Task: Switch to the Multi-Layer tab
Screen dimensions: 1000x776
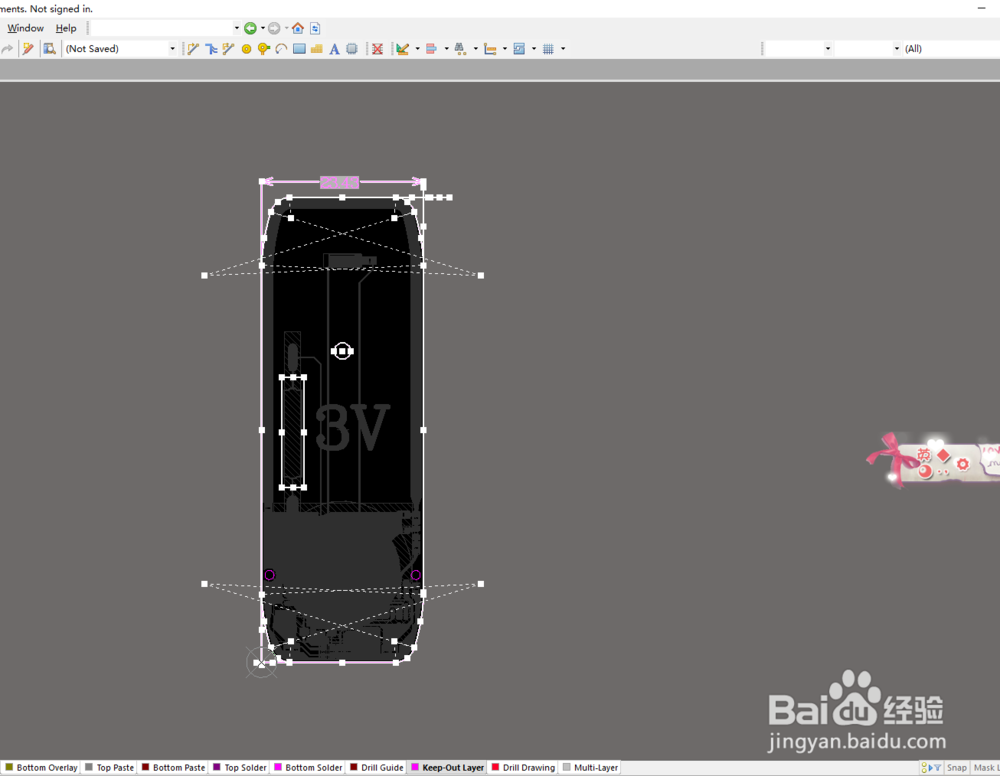Action: tap(590, 768)
